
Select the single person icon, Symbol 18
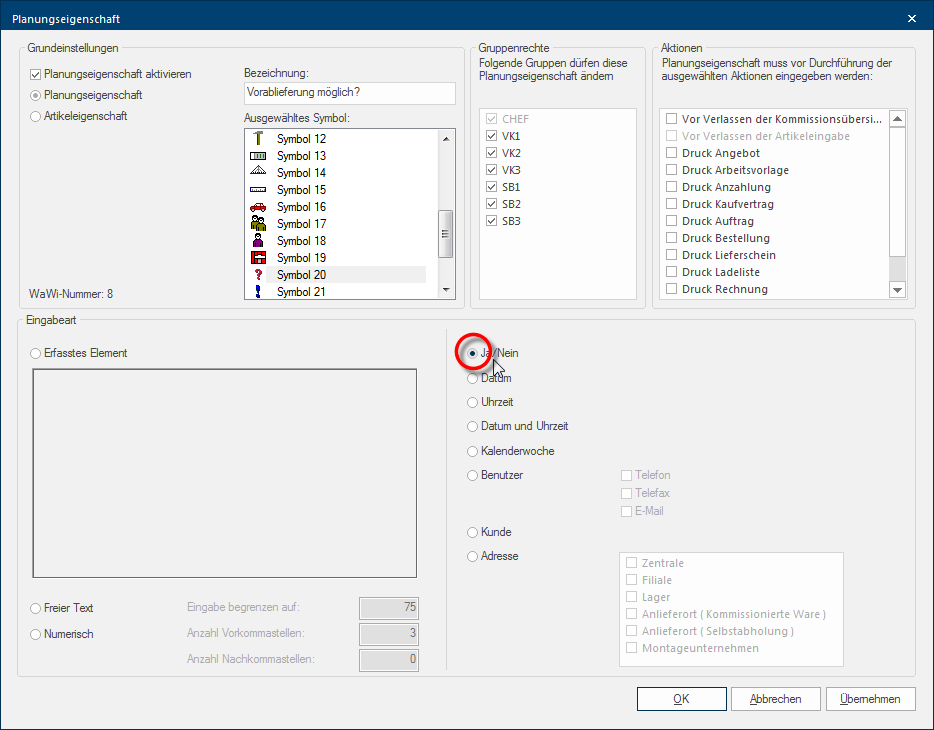tap(258, 241)
